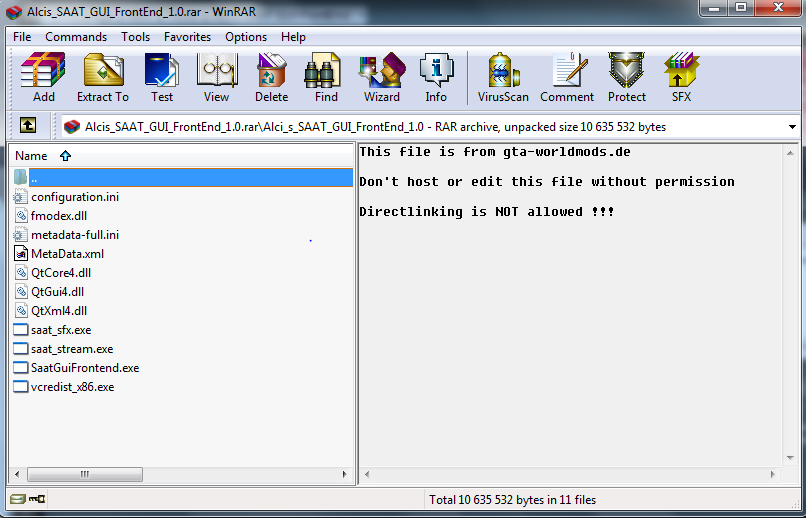
Task: Open the Favorites menu
Action: point(188,37)
